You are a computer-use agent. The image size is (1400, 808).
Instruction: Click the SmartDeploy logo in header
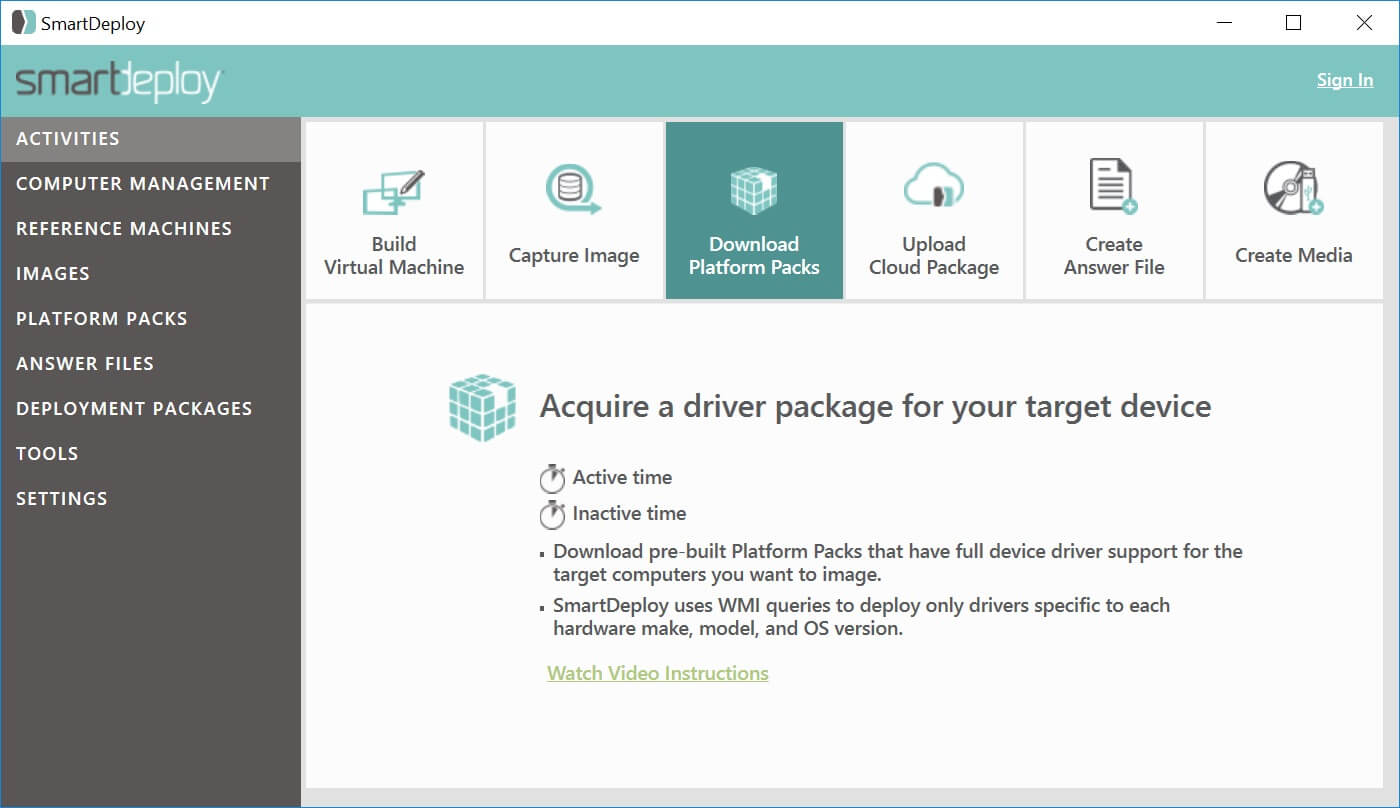click(119, 82)
